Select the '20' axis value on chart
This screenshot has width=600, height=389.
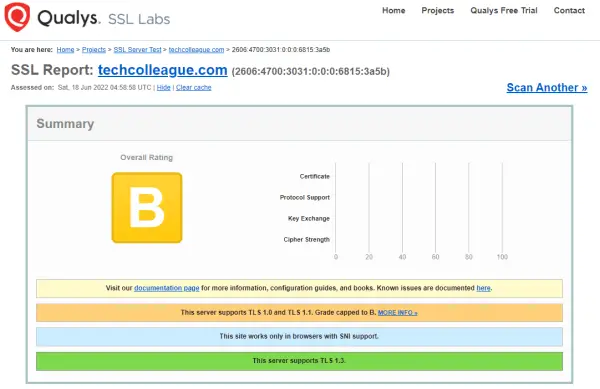pyautogui.click(x=369, y=257)
